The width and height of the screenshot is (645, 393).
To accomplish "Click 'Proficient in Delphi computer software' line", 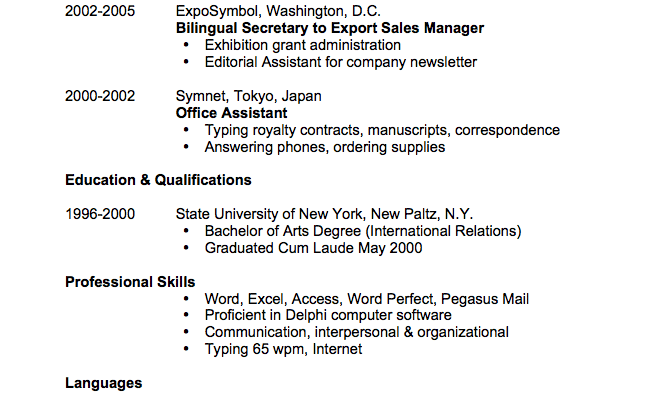I will point(328,316).
